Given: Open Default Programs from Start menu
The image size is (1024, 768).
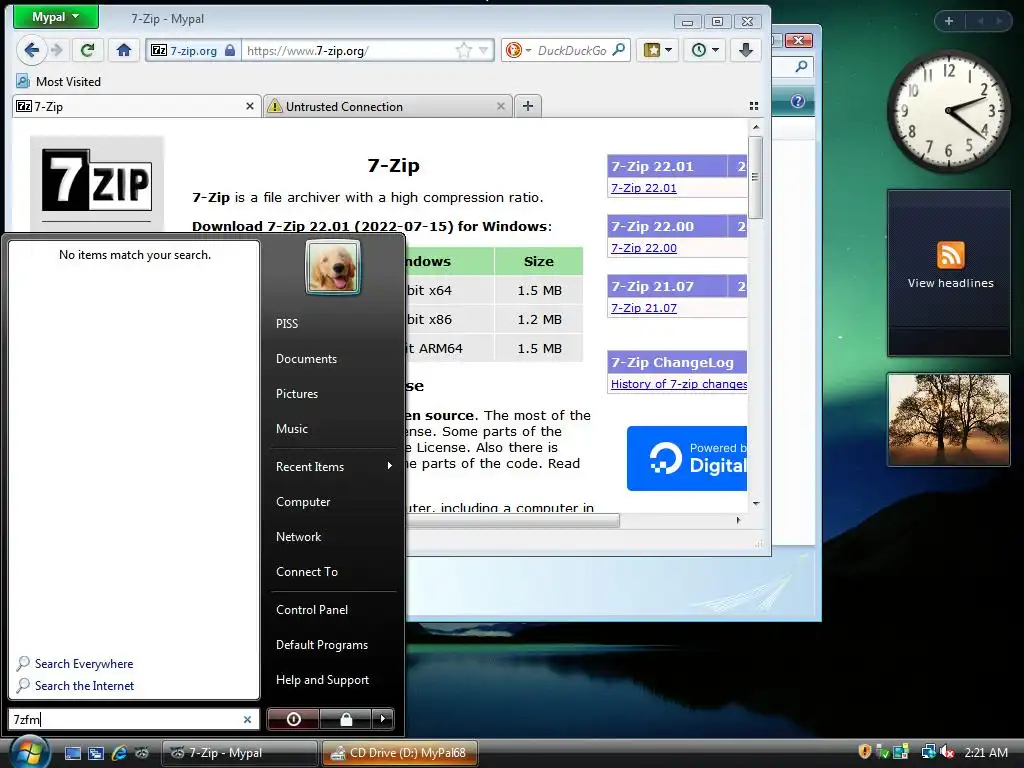Looking at the screenshot, I should pyautogui.click(x=321, y=645).
